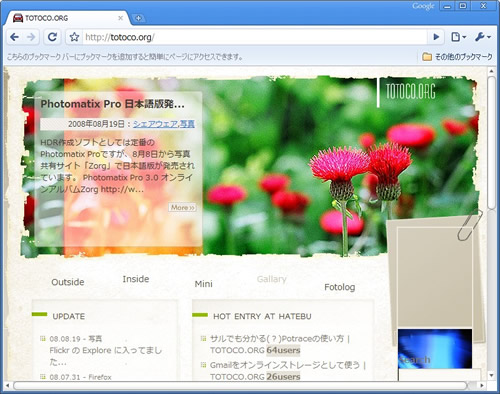Viewport: 500px width, 394px height.
Task: Open the Photomatix Pro article title
Action: coord(112,104)
